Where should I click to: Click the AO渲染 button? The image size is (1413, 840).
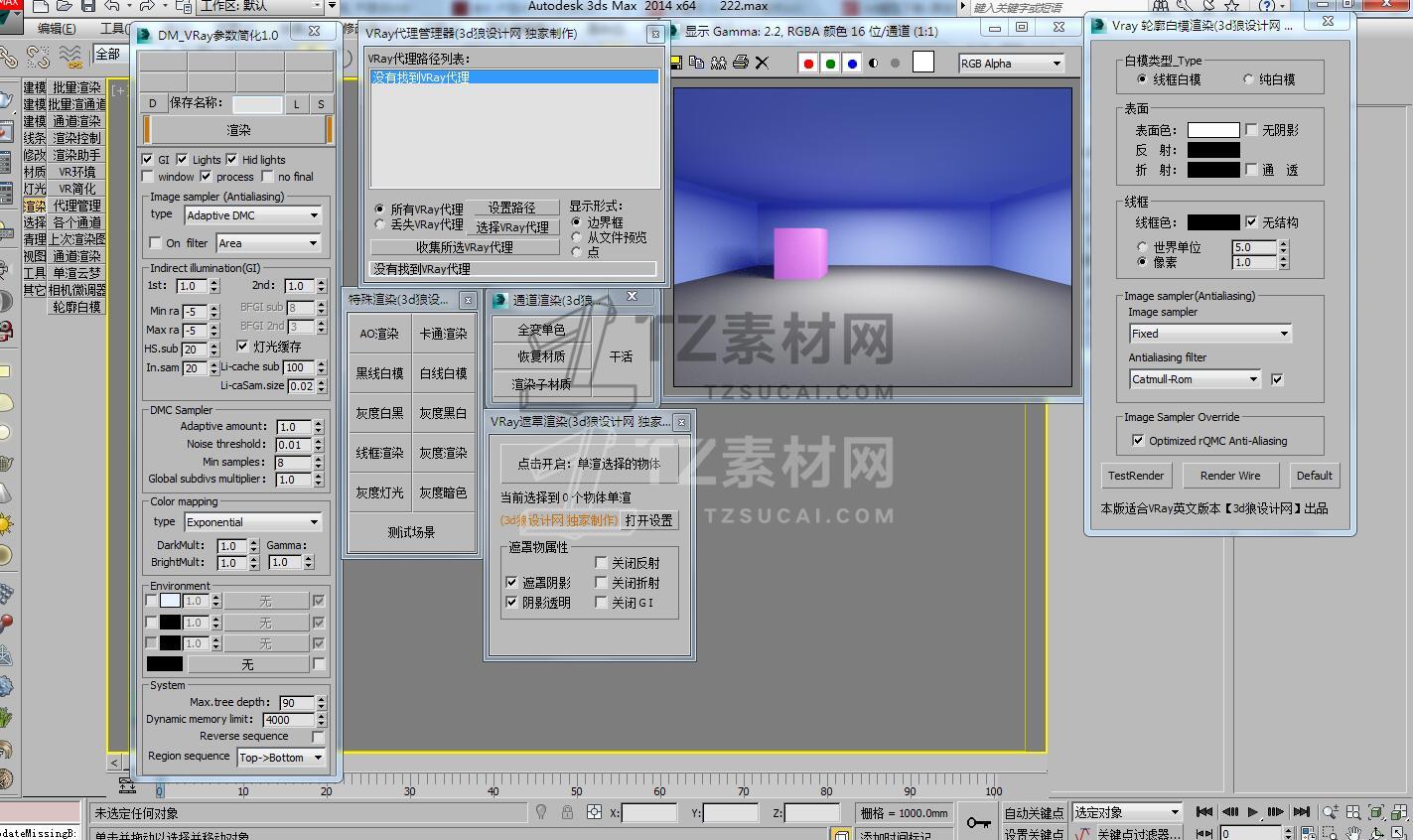tap(379, 334)
